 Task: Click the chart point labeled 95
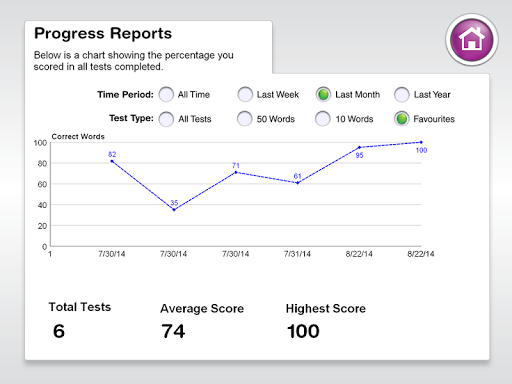[x=359, y=147]
